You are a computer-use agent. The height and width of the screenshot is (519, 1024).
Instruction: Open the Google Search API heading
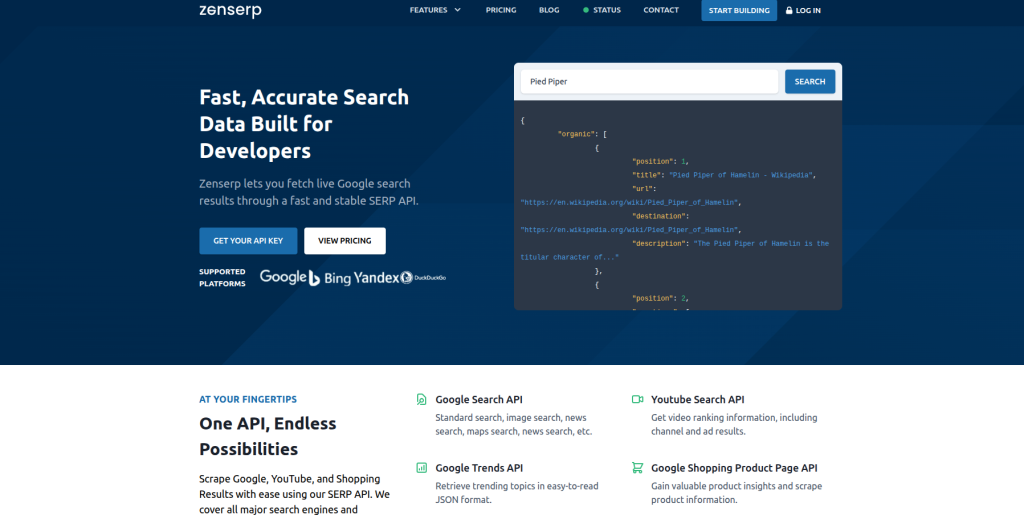pyautogui.click(x=479, y=400)
